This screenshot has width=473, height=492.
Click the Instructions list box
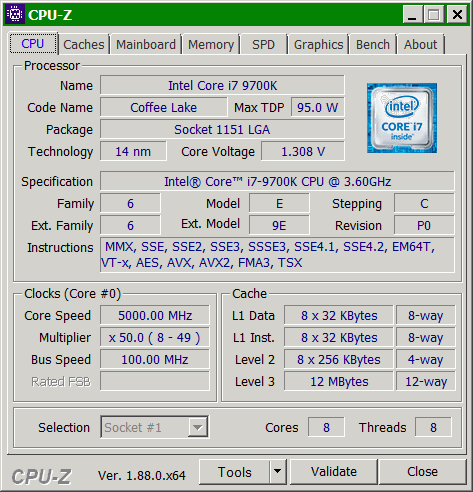pos(277,255)
